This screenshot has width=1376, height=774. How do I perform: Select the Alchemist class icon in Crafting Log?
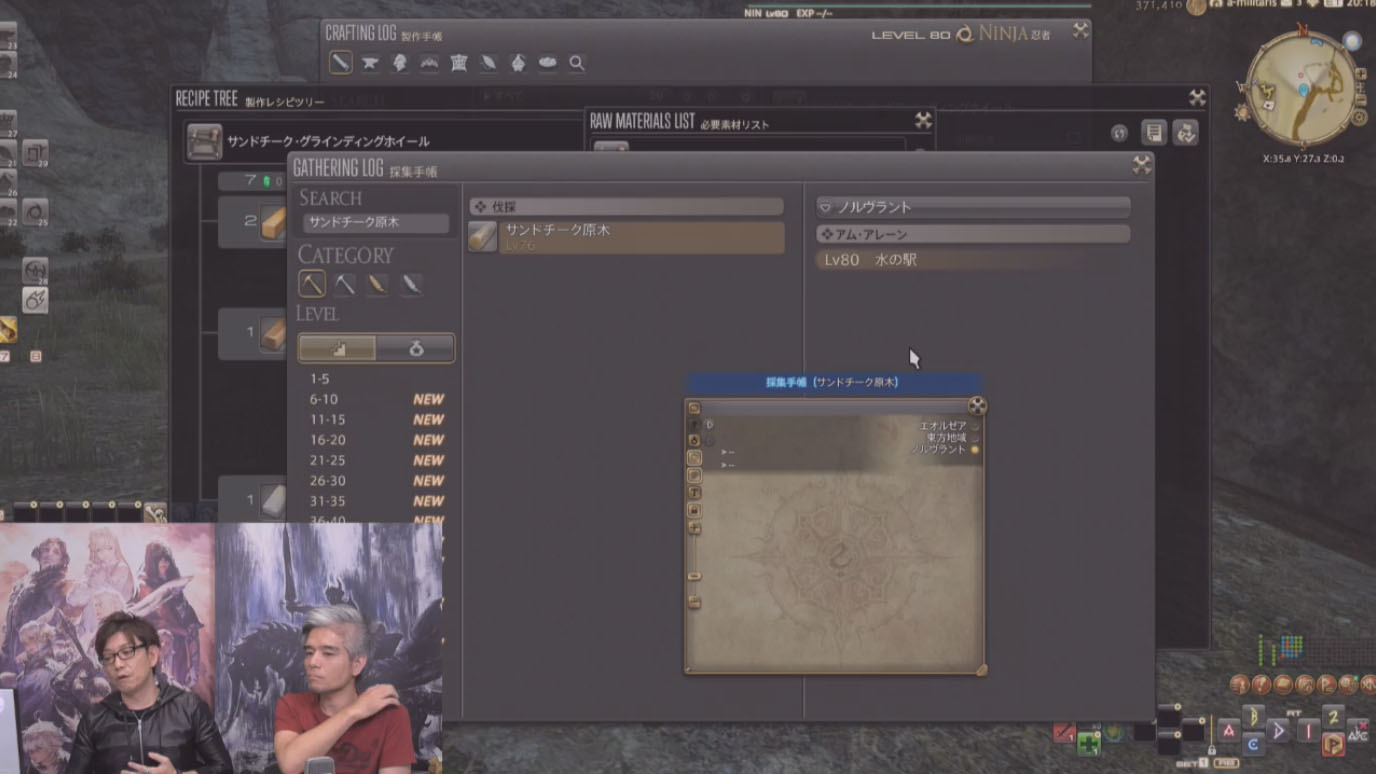point(518,62)
